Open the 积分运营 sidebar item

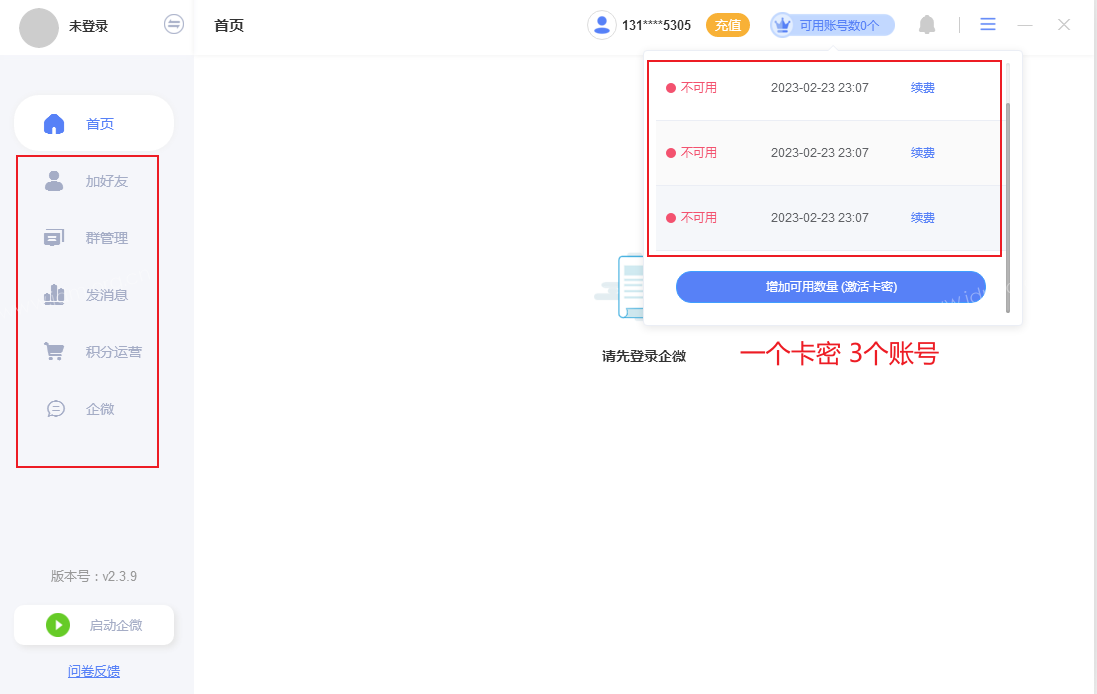click(94, 352)
